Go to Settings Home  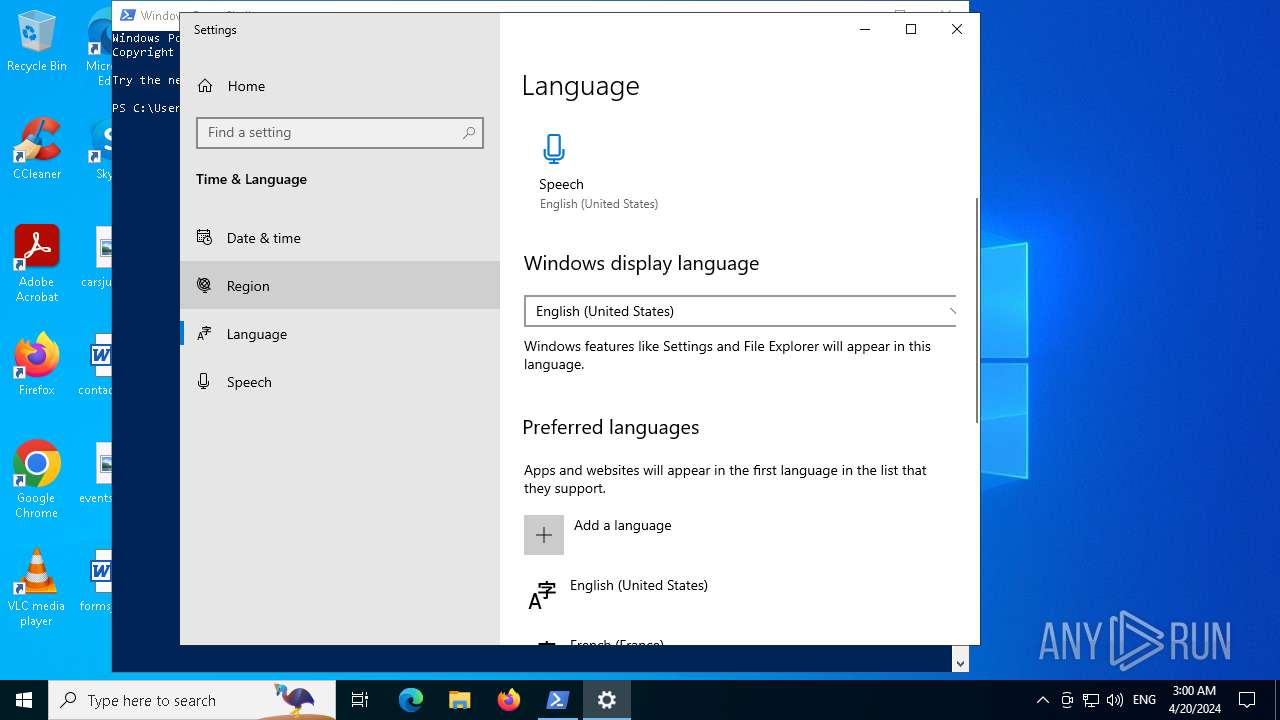click(x=340, y=86)
